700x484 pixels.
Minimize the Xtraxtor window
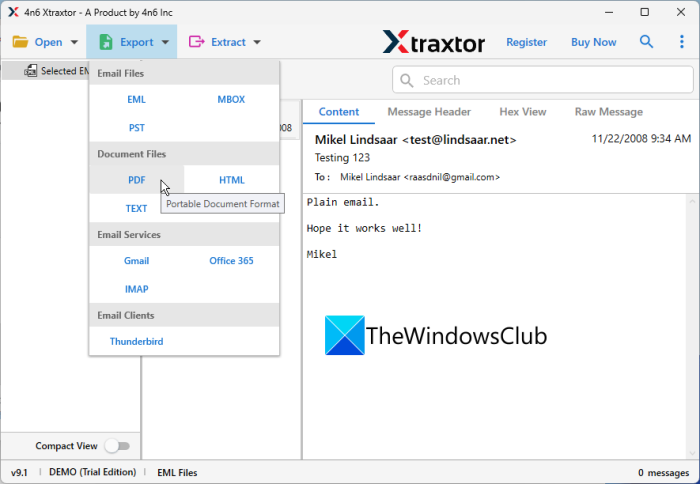608,12
